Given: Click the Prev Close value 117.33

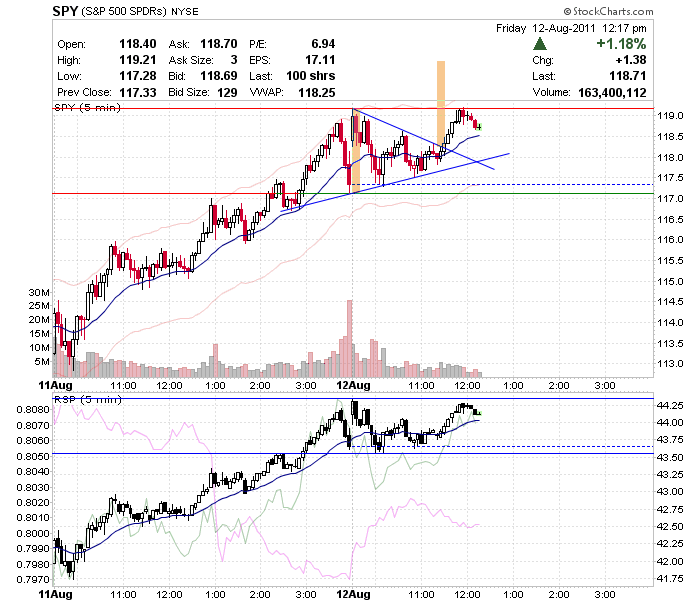Looking at the screenshot, I should pos(138,92).
